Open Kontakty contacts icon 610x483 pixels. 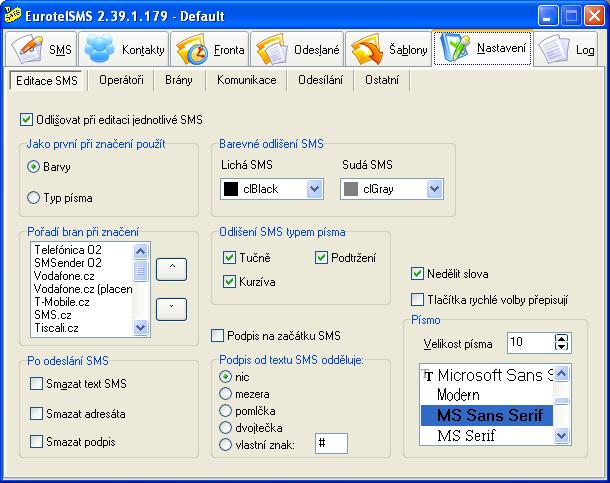click(x=100, y=48)
